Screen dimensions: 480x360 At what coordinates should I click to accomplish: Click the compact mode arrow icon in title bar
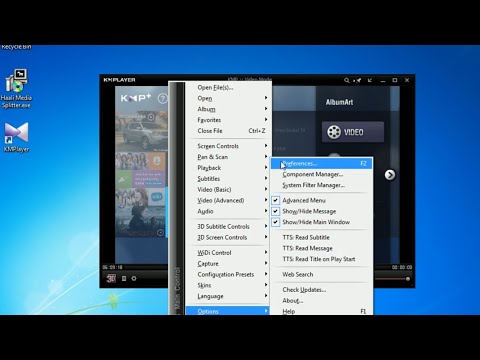click(370, 80)
